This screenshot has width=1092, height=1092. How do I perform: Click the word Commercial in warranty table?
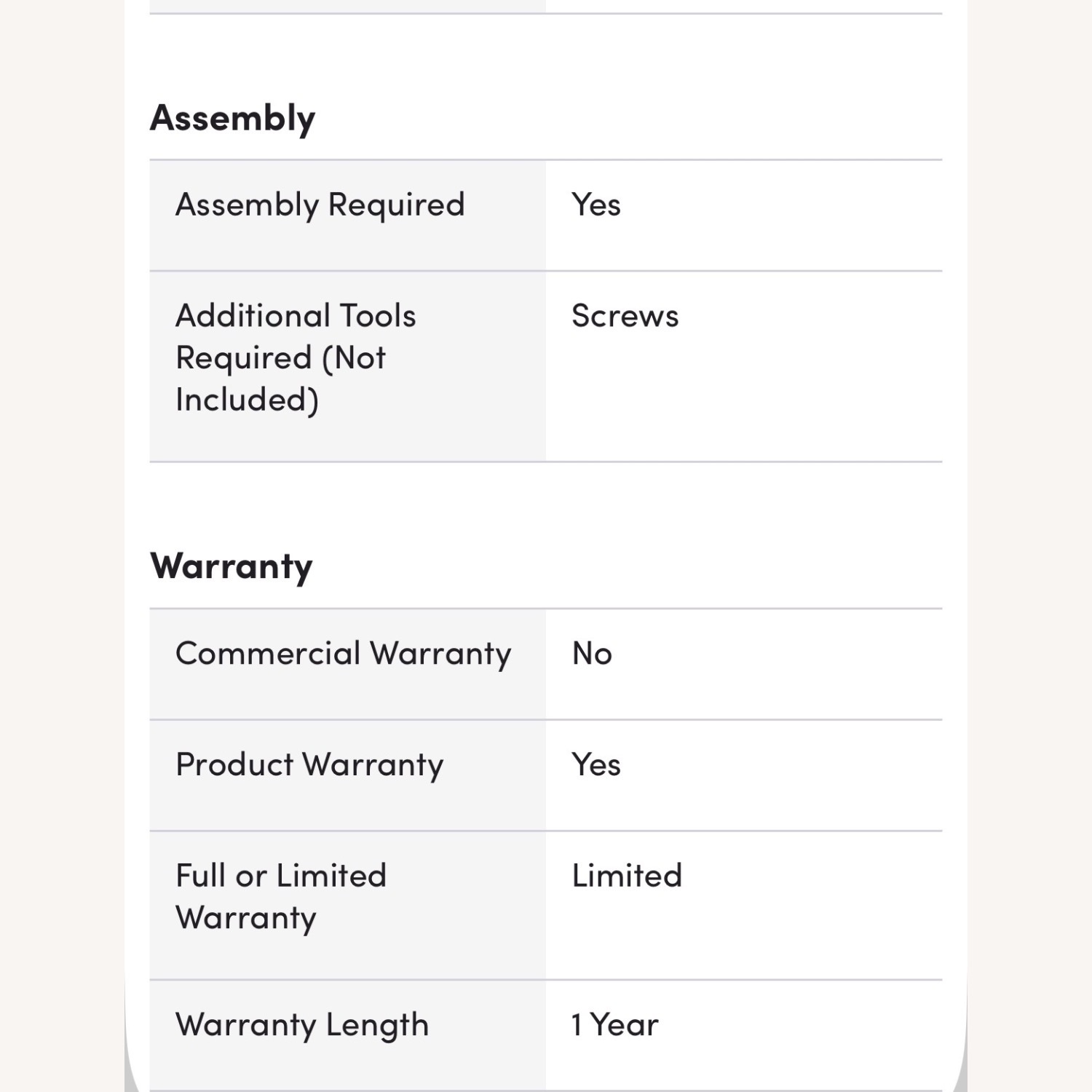click(x=268, y=654)
